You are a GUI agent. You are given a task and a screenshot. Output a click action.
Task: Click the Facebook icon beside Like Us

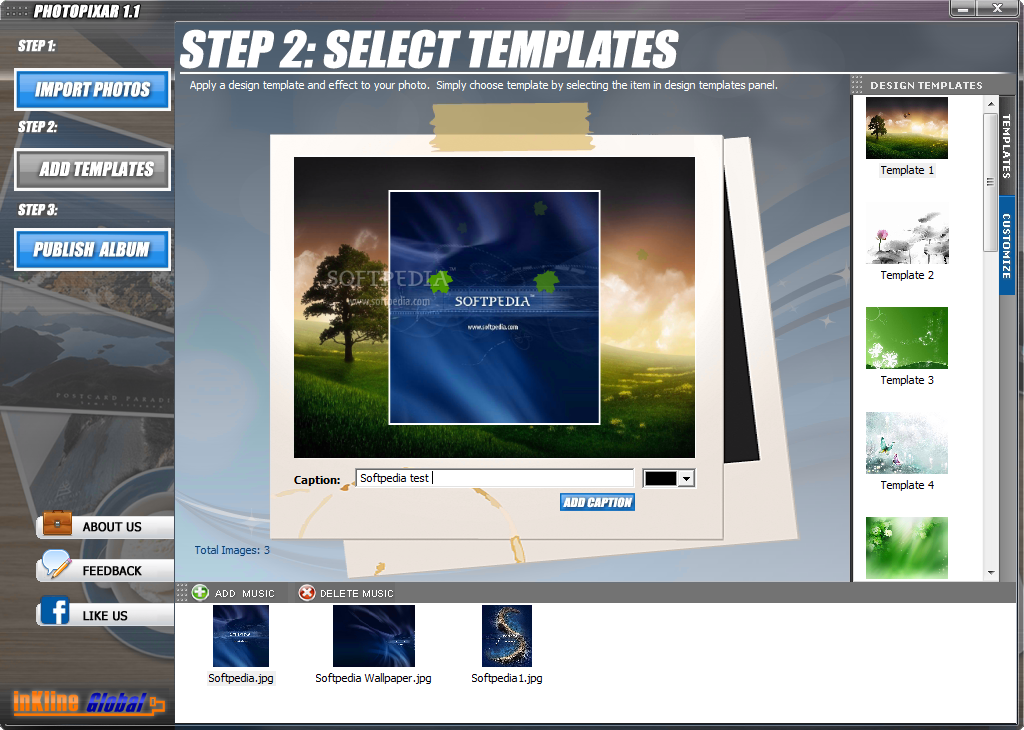(x=55, y=611)
